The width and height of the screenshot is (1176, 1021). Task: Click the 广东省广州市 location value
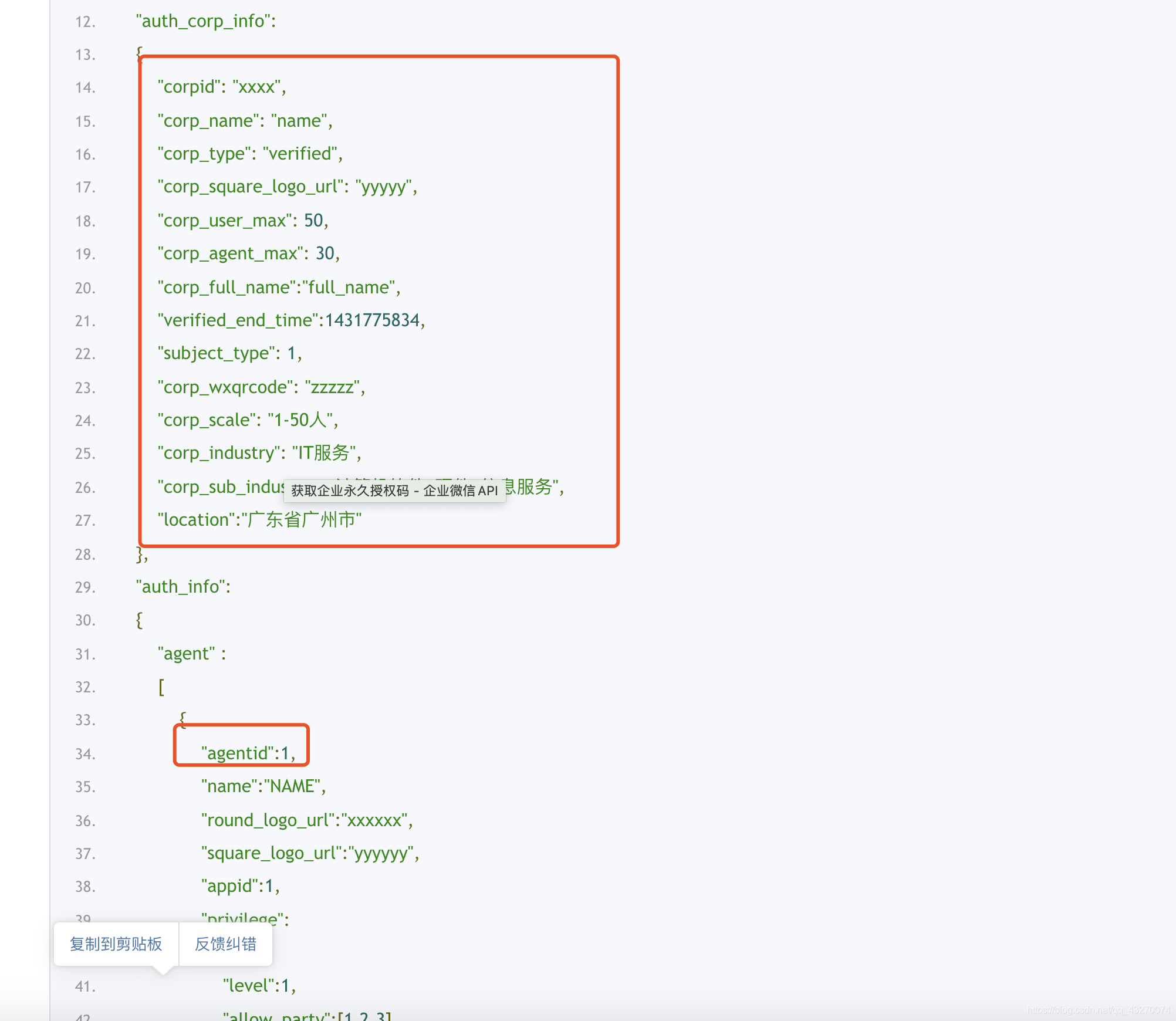click(302, 520)
